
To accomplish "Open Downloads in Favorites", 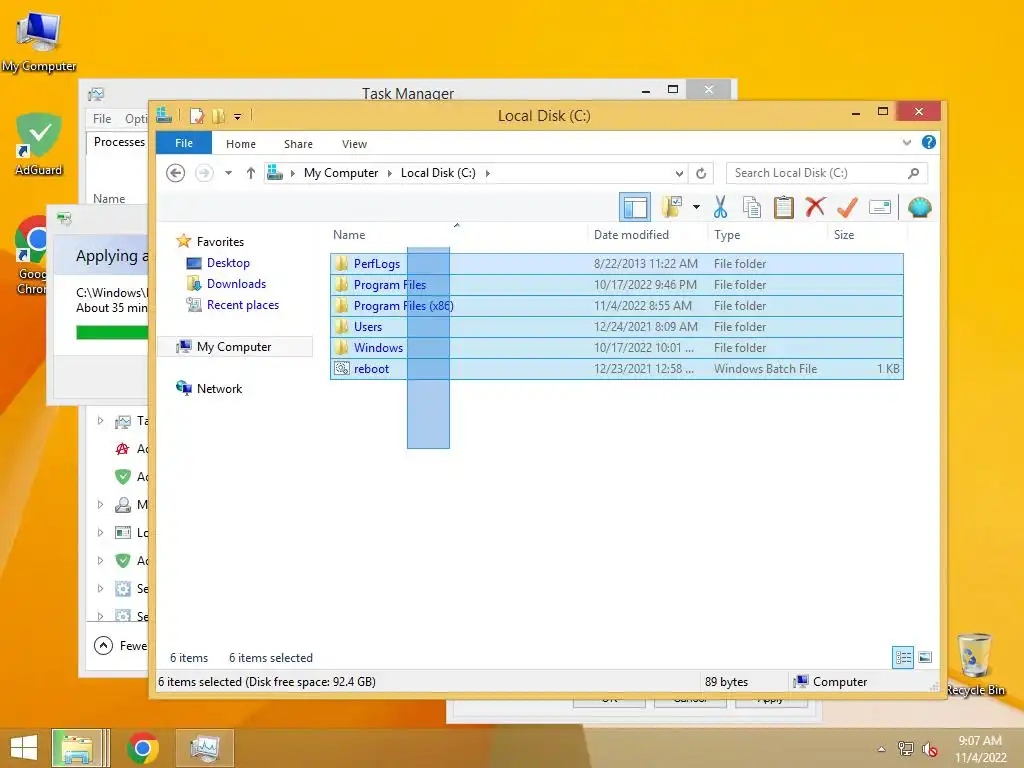I will pos(236,283).
